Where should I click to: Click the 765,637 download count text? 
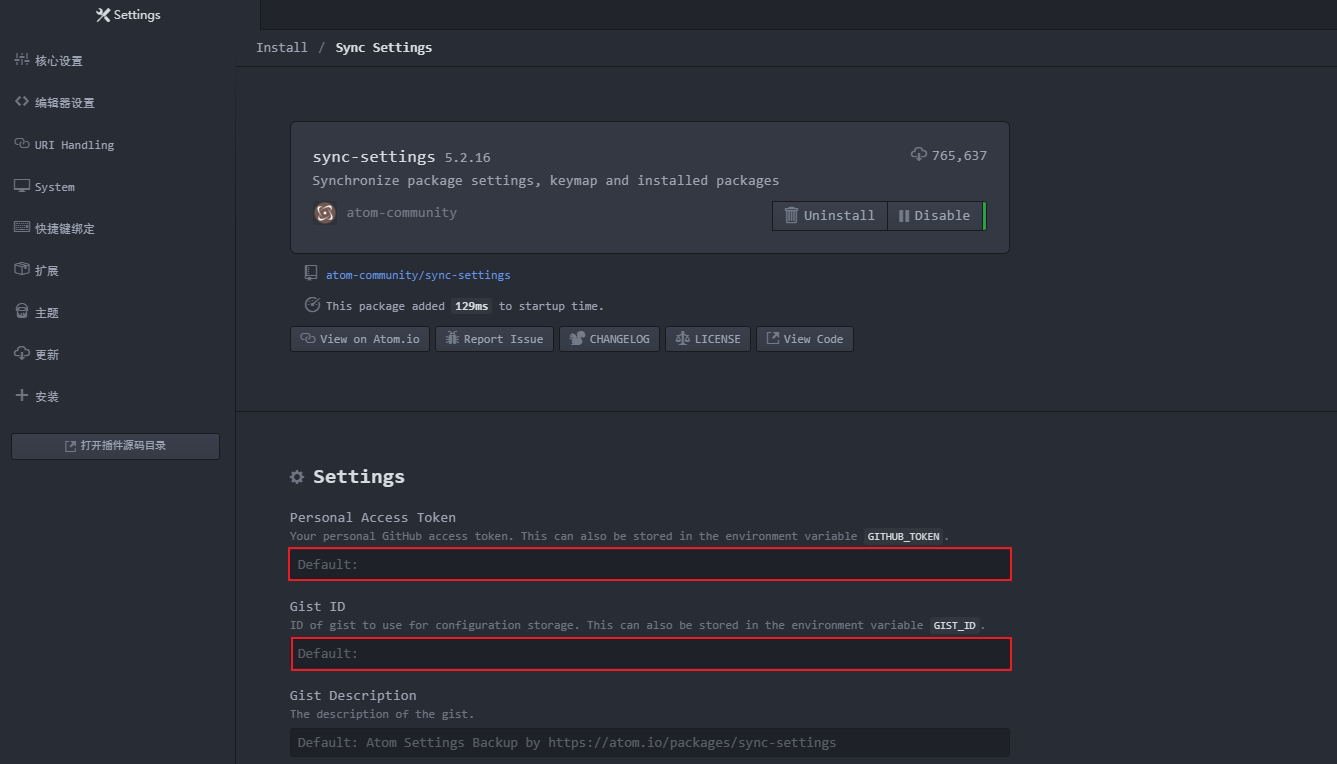pyautogui.click(x=959, y=156)
